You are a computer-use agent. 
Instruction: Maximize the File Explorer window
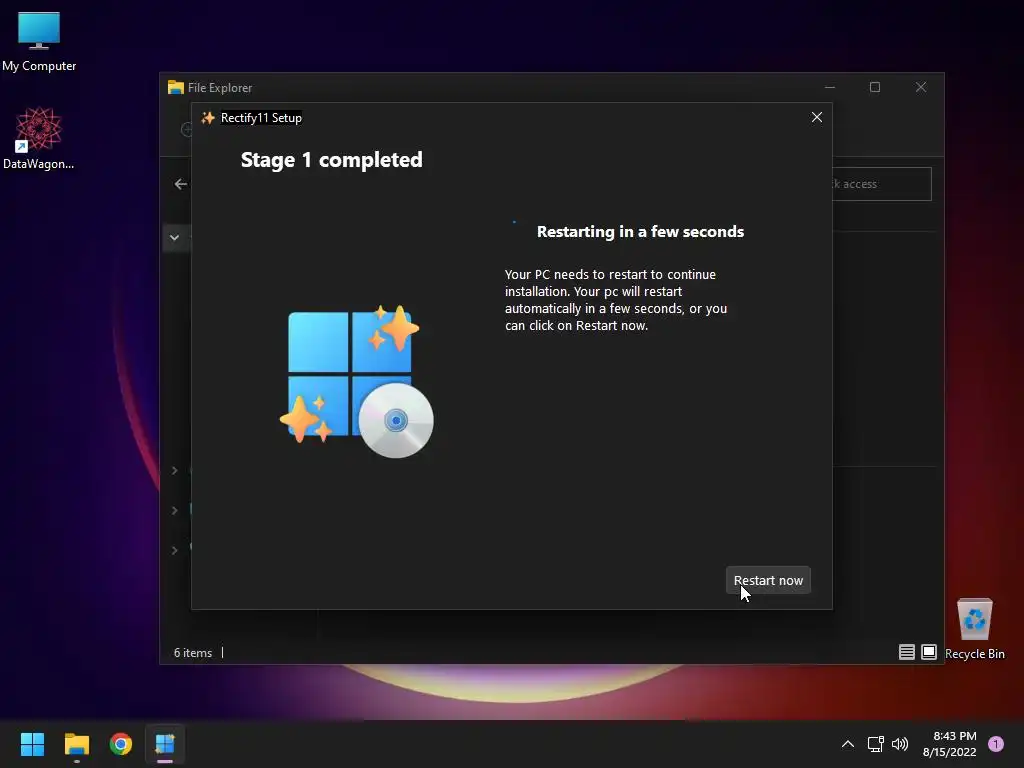click(x=875, y=87)
